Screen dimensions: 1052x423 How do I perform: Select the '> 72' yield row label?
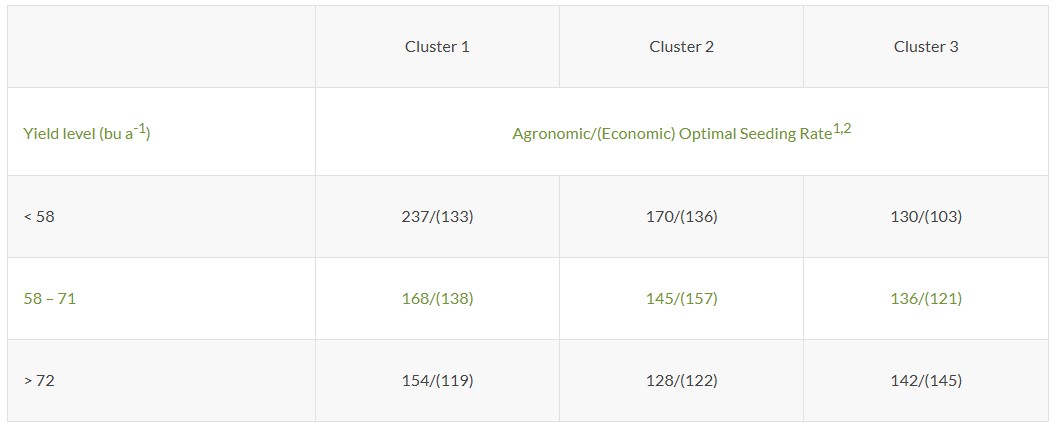39,381
